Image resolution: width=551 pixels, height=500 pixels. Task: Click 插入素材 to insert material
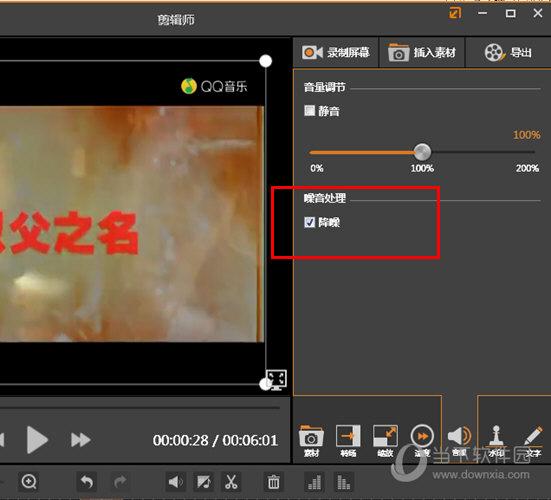422,53
